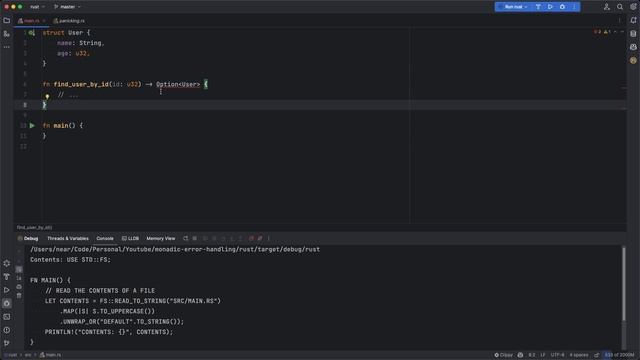The image size is (640, 360).
Task: Open Search Everywhere magnifier icon
Action: click(620, 7)
